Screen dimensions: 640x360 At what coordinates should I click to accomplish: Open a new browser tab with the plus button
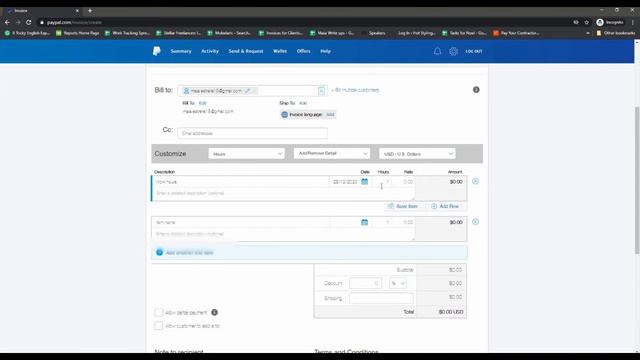(90, 11)
